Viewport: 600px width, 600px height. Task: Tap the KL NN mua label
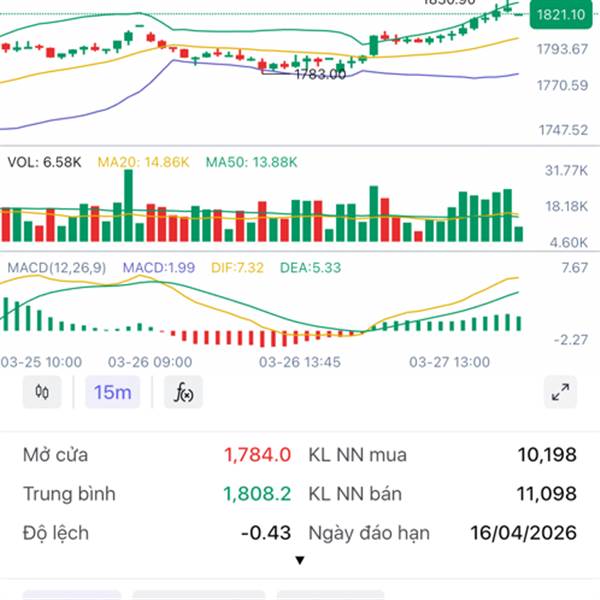point(357,455)
